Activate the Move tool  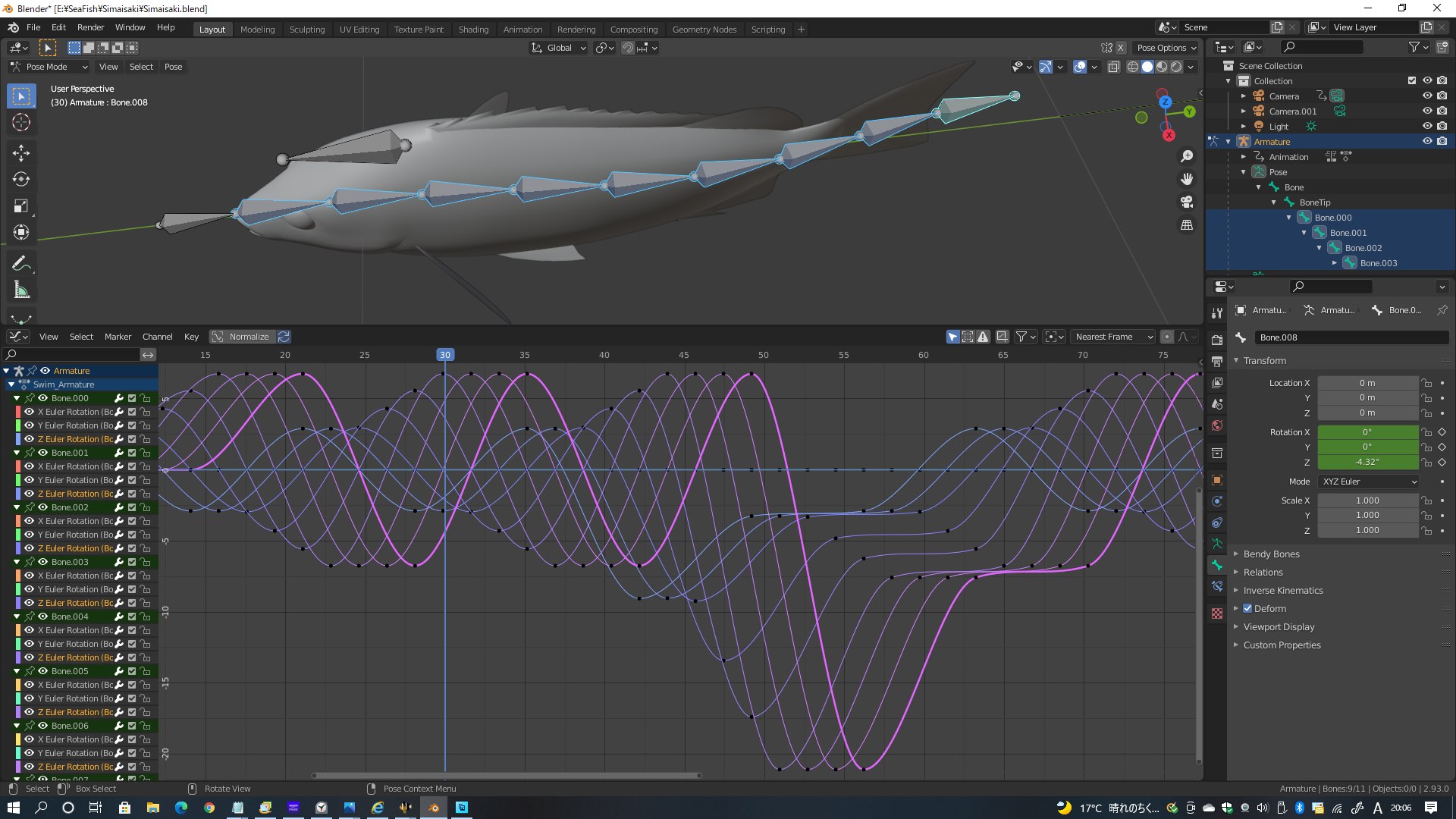pos(21,152)
